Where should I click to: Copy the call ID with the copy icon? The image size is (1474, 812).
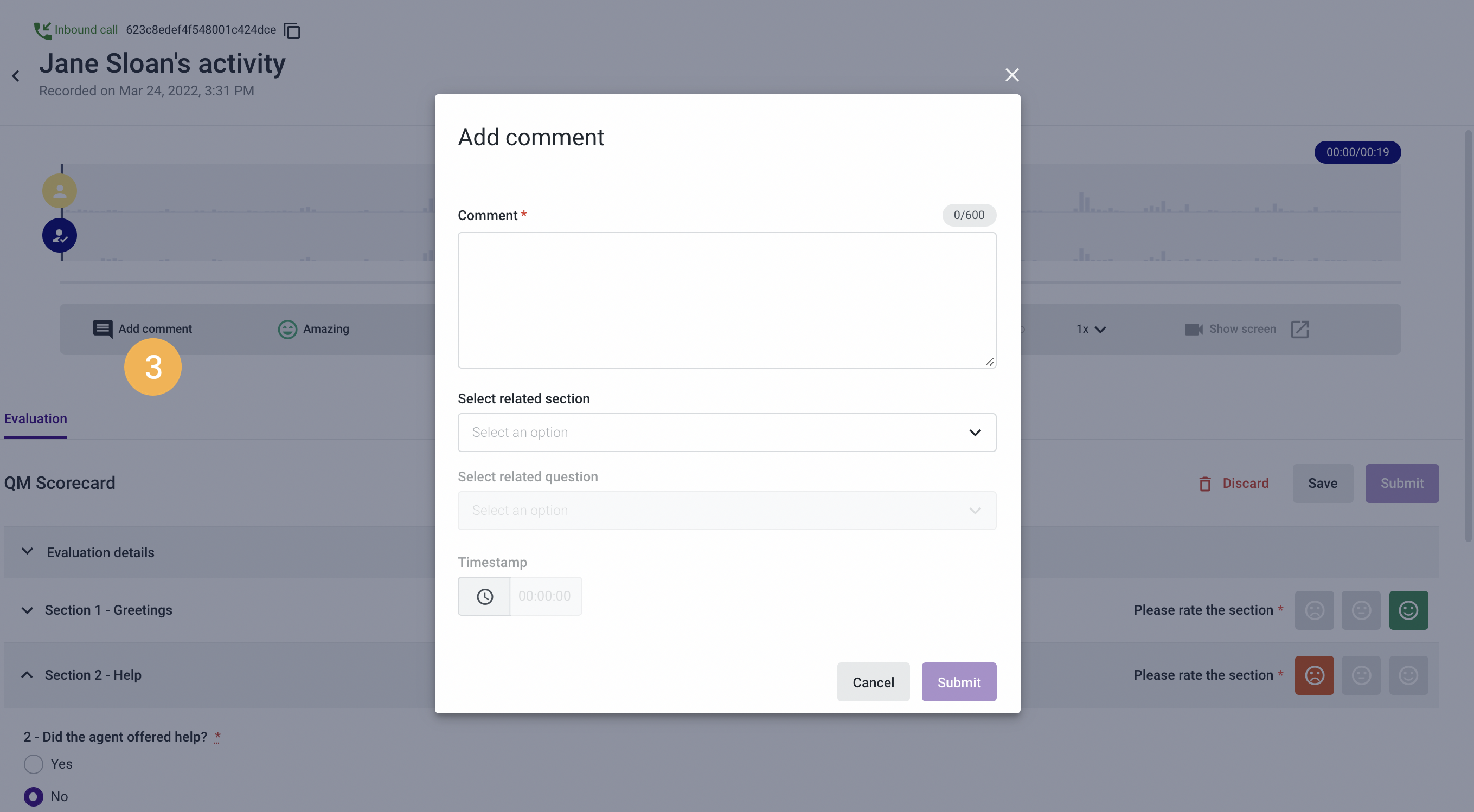click(x=292, y=30)
